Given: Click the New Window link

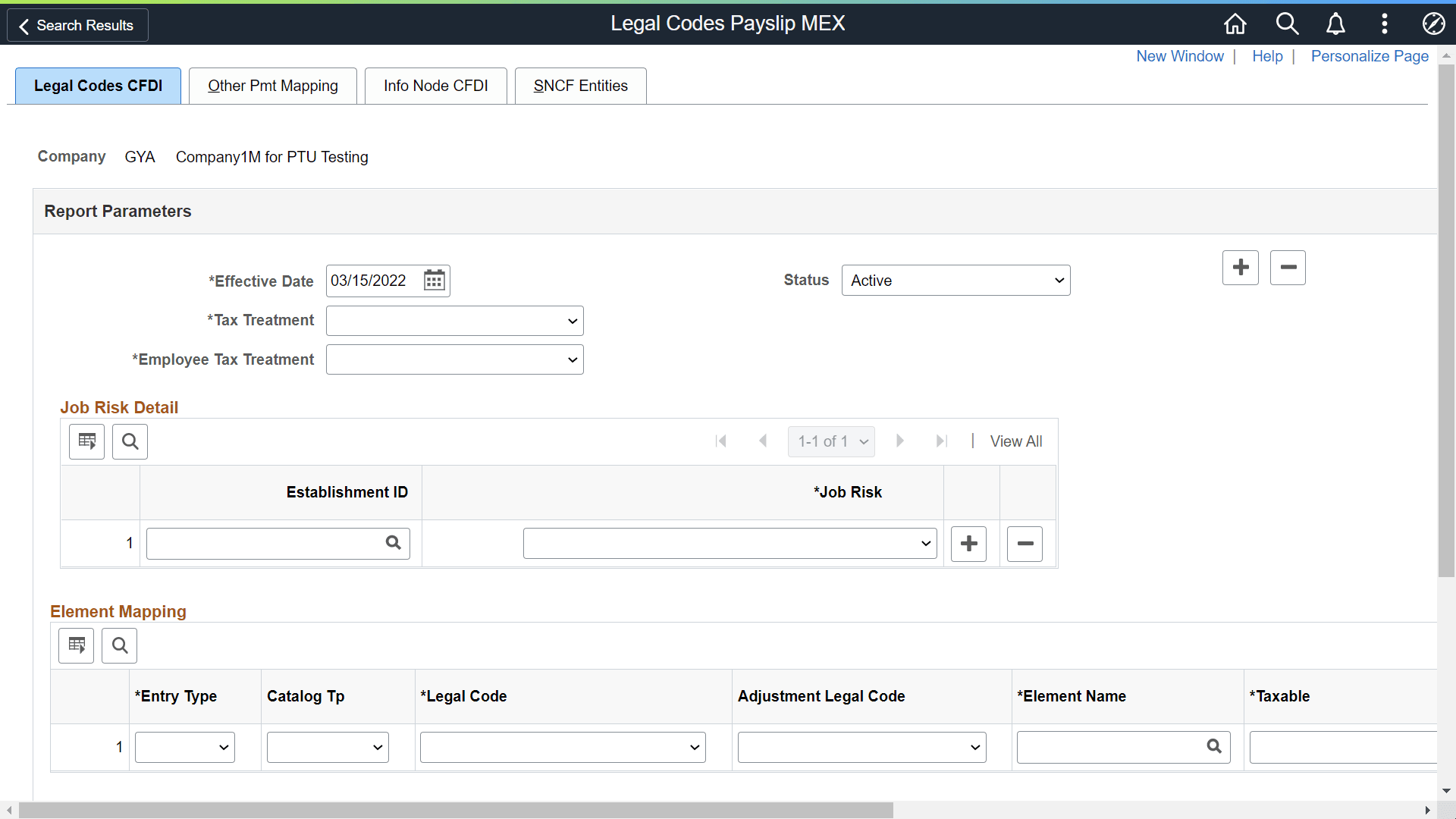Looking at the screenshot, I should point(1180,56).
